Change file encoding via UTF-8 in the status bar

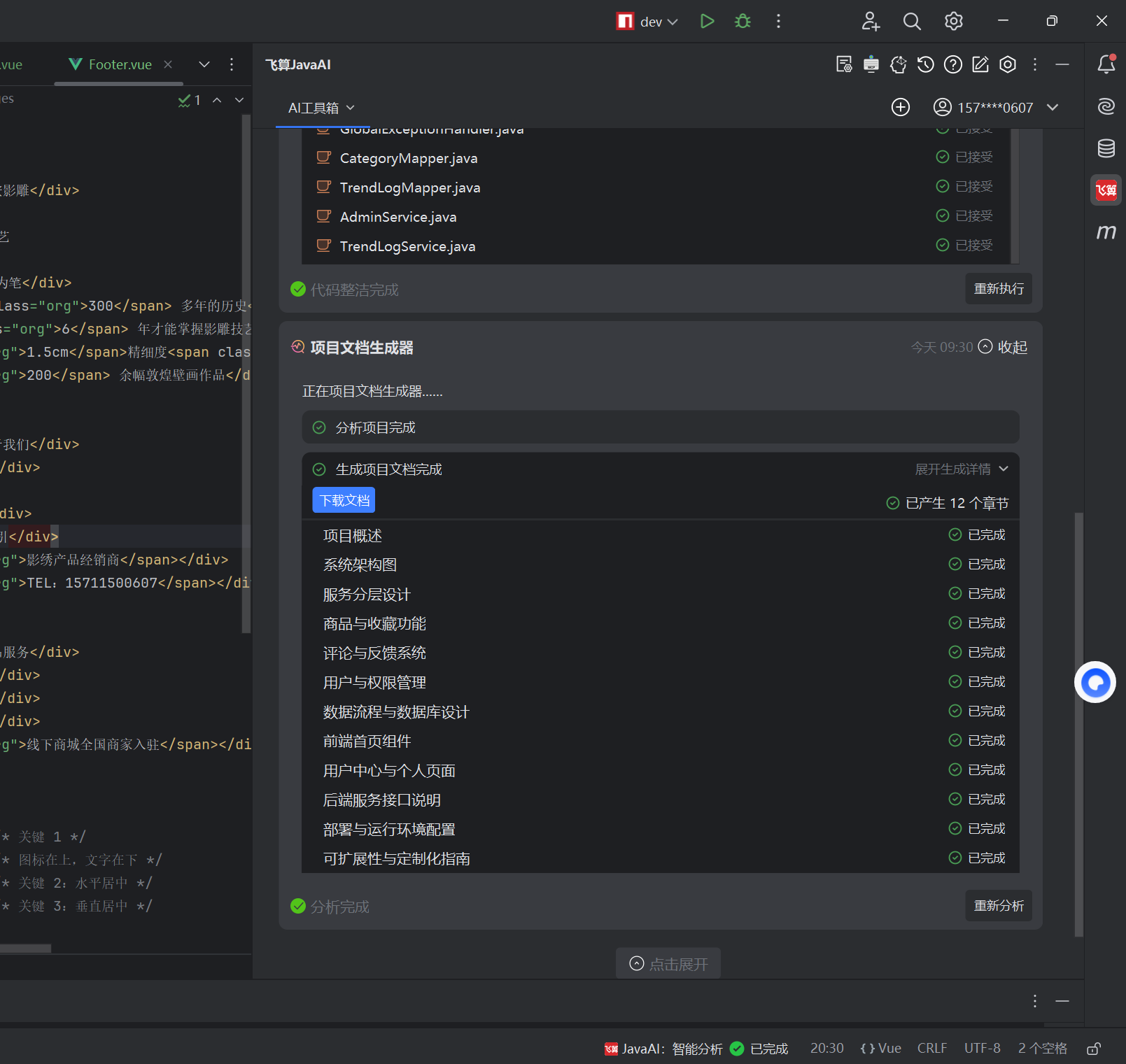tap(982, 1048)
